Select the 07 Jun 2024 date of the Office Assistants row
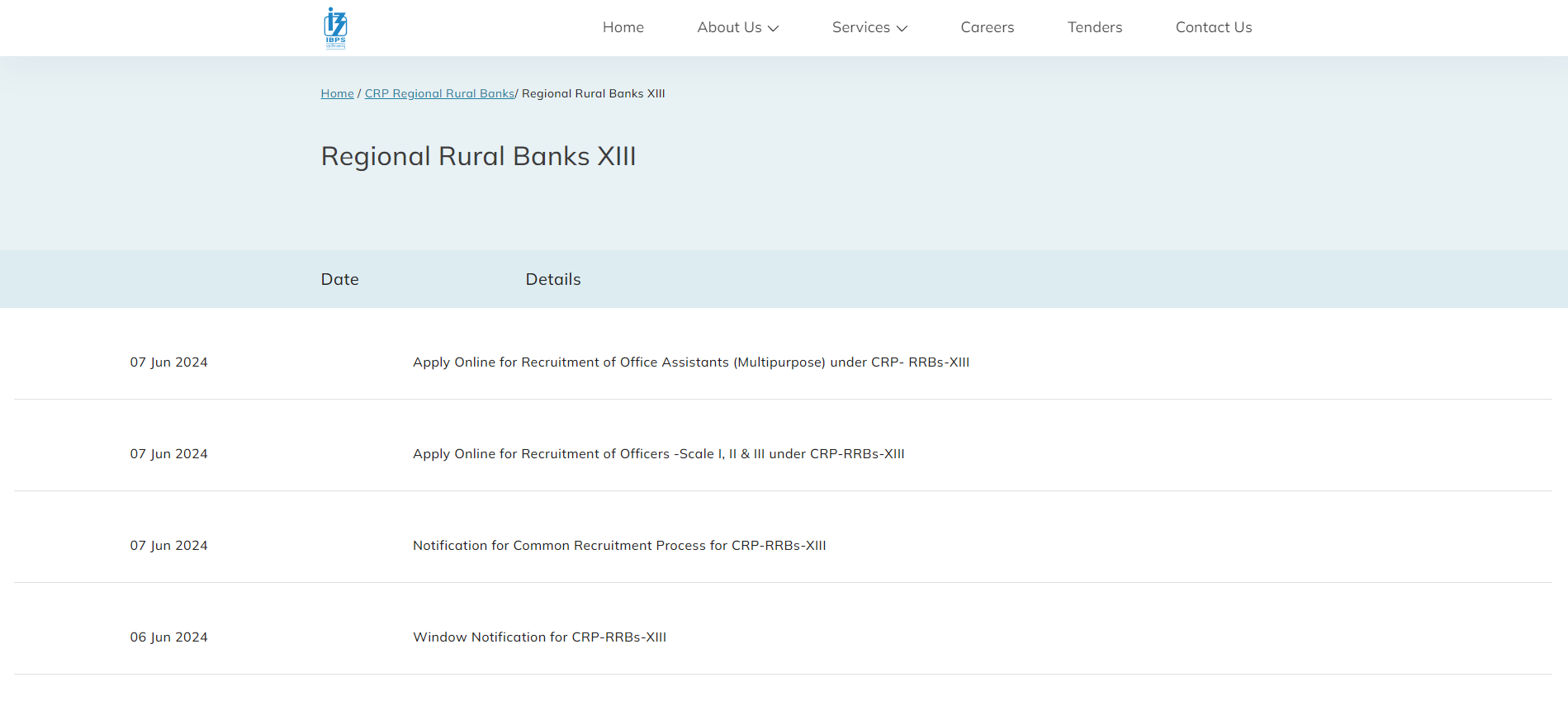The width and height of the screenshot is (1568, 701). [169, 362]
